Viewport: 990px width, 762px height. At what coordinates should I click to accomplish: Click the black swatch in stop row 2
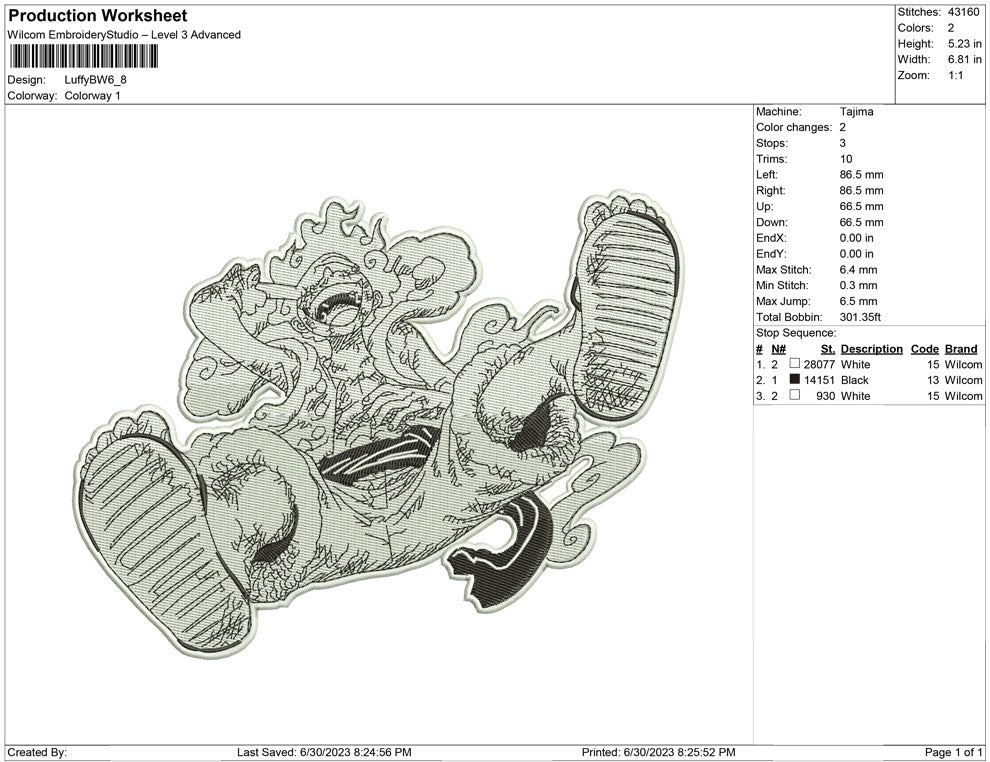click(x=795, y=379)
